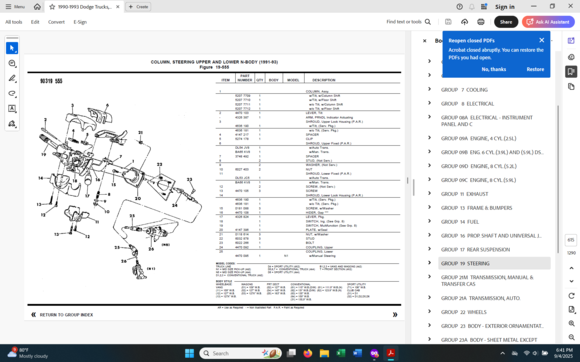The width and height of the screenshot is (580, 362).
Task: Expand GROUP 17 REAR SUSPENSION bookmark
Action: pos(429,249)
